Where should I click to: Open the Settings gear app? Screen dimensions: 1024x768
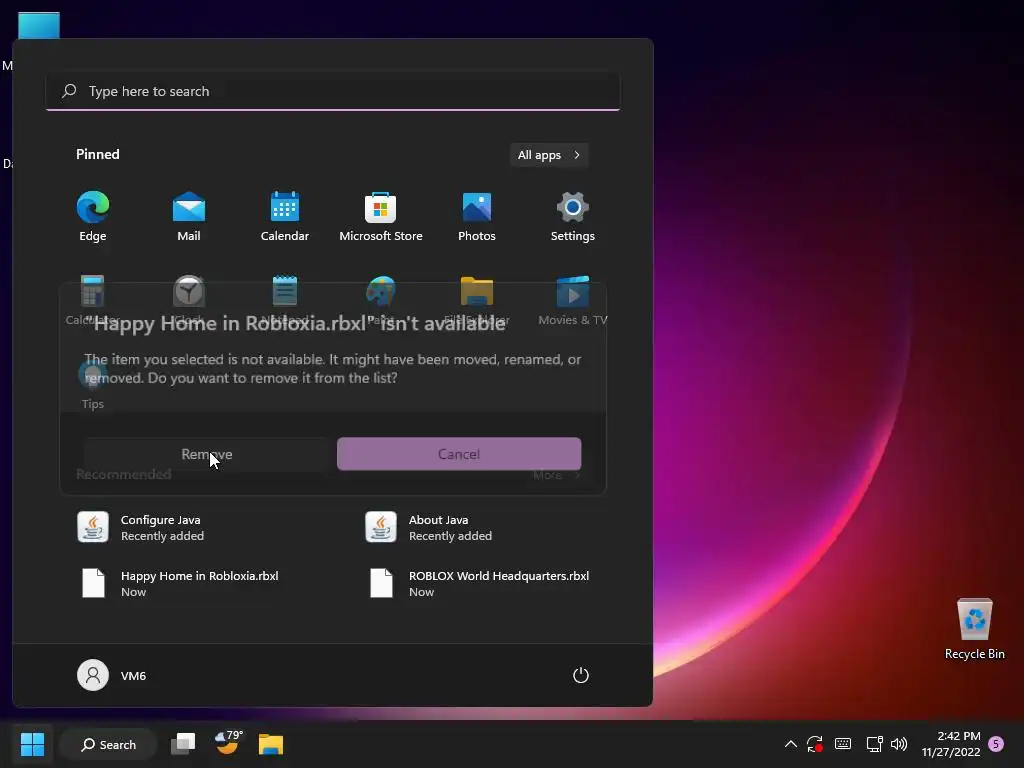click(573, 217)
